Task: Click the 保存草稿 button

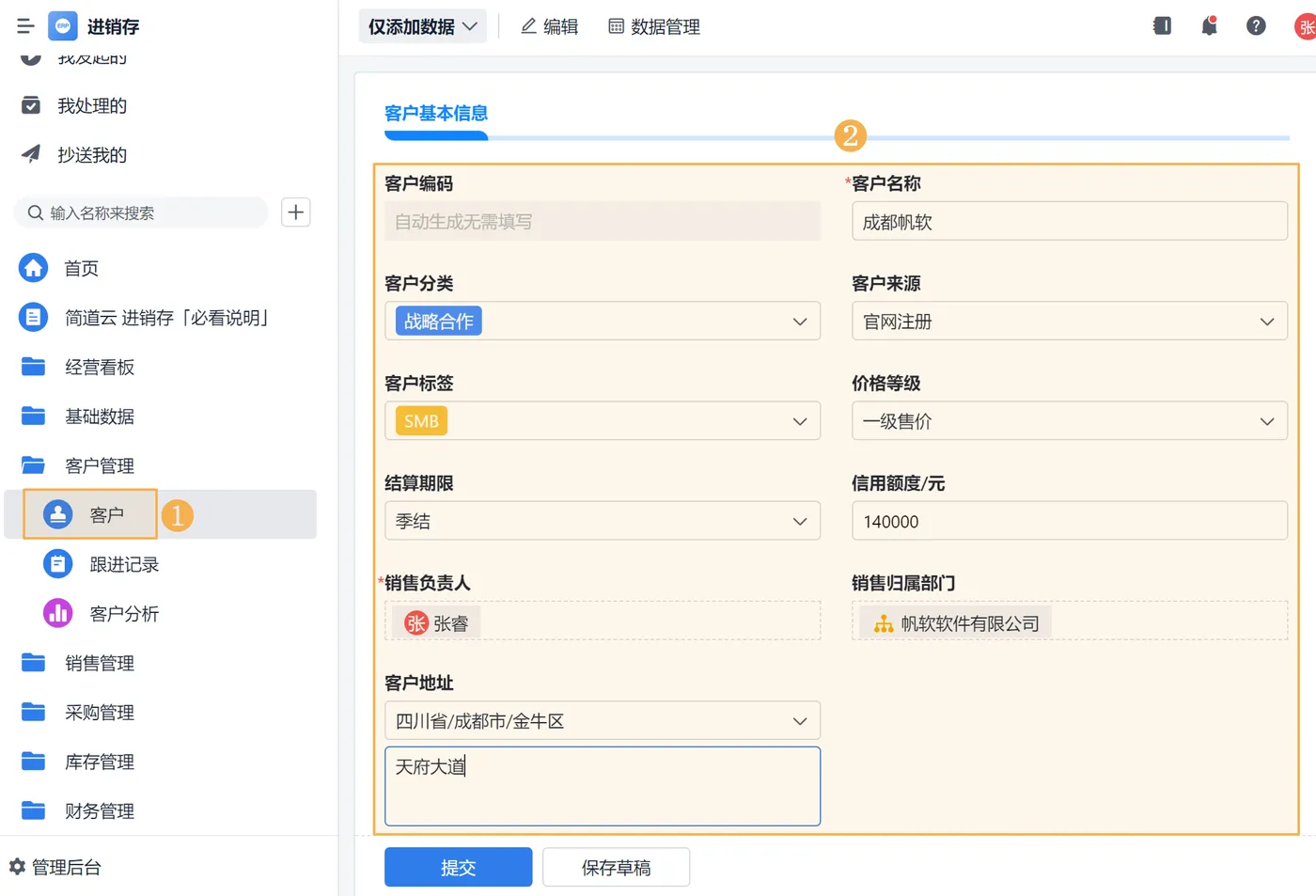Action: (616, 867)
